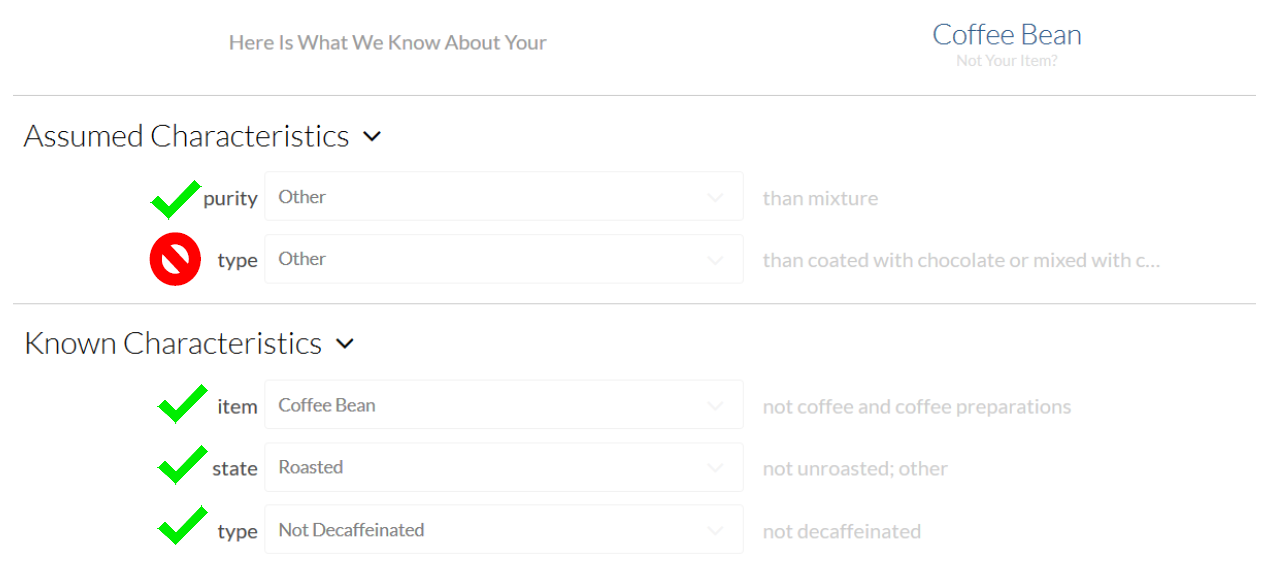Click the 'than mixture' hint text
Screen dimensions: 1277x586
coord(820,199)
